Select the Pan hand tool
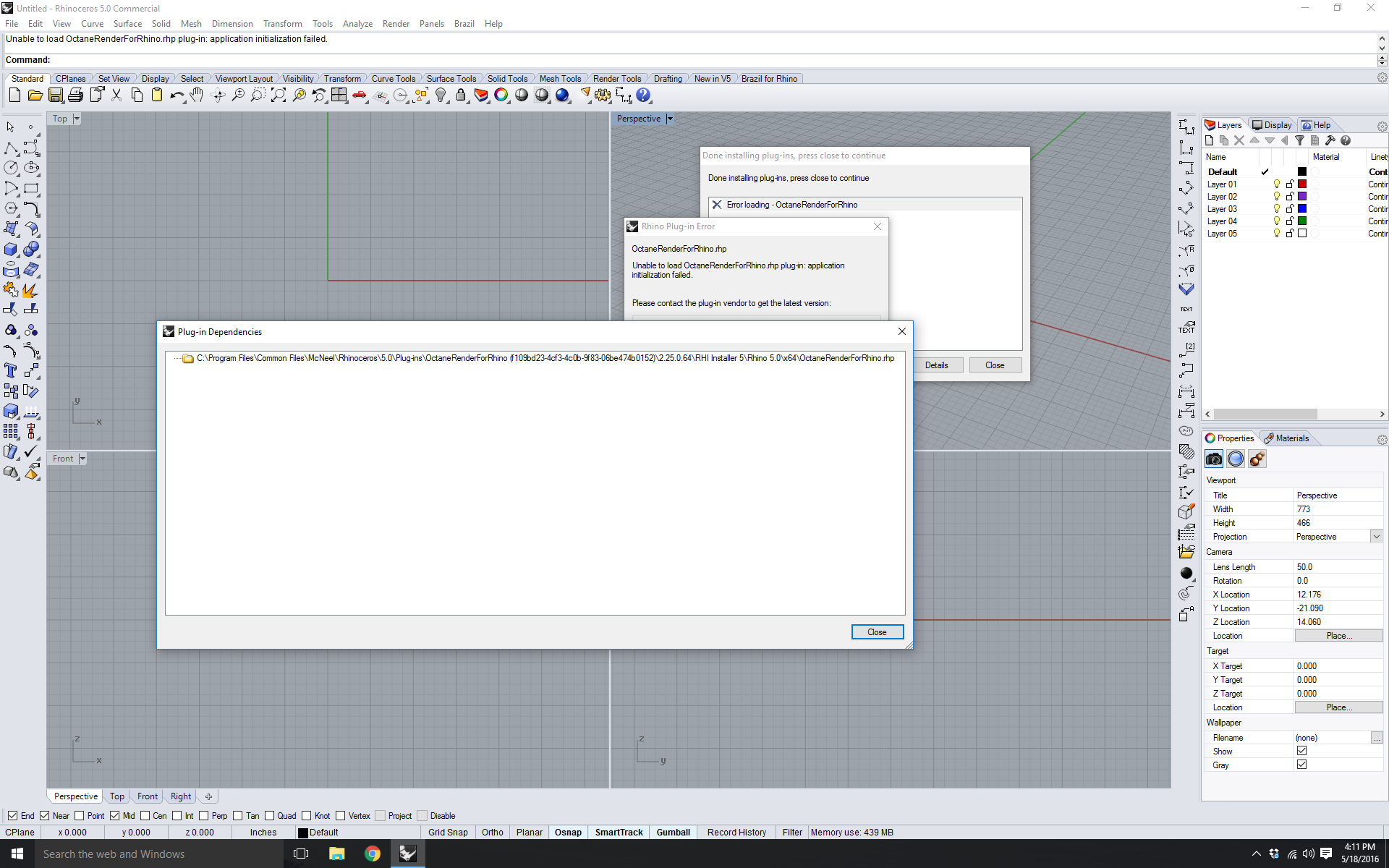The width and height of the screenshot is (1389, 868). (x=197, y=95)
